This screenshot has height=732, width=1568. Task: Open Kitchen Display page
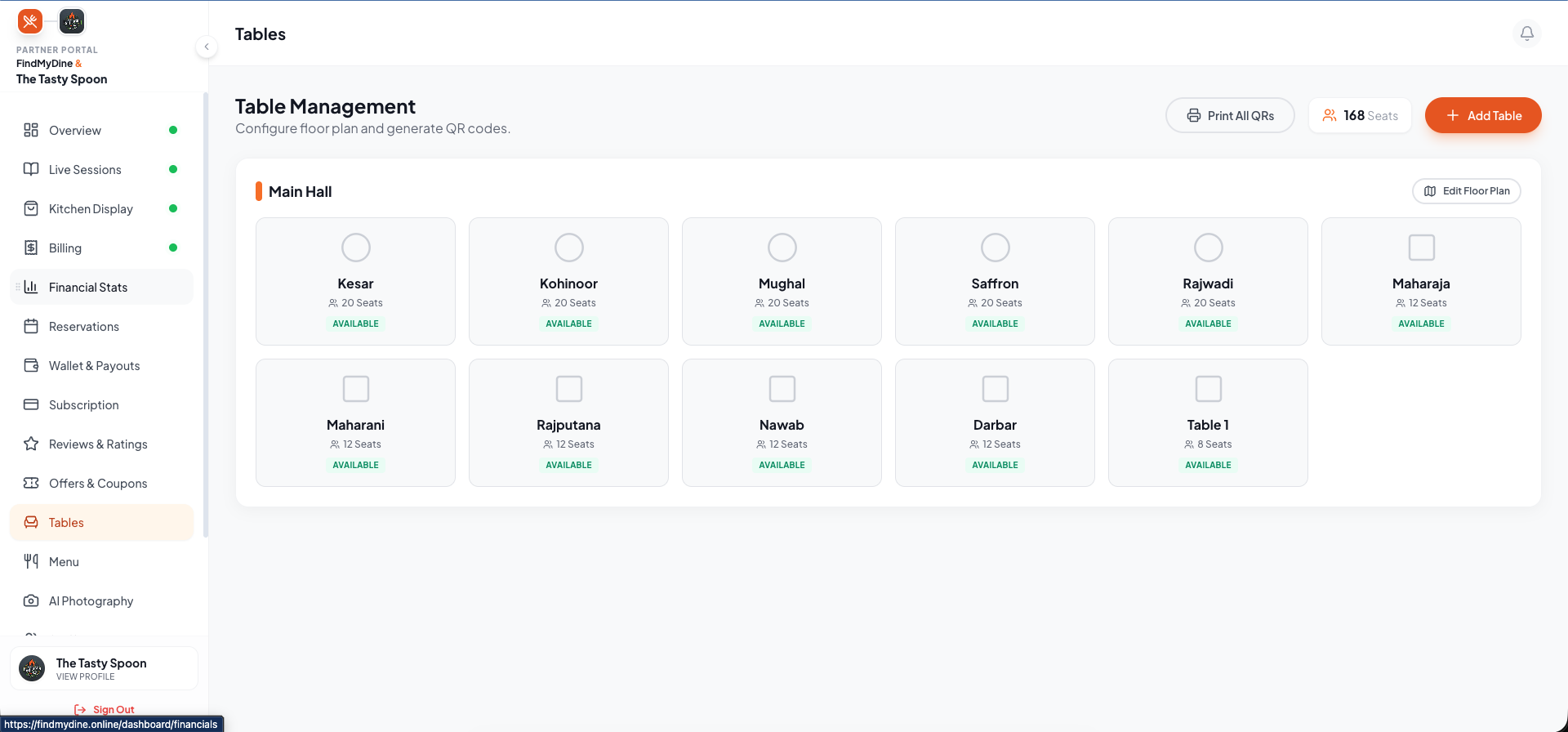pos(101,208)
